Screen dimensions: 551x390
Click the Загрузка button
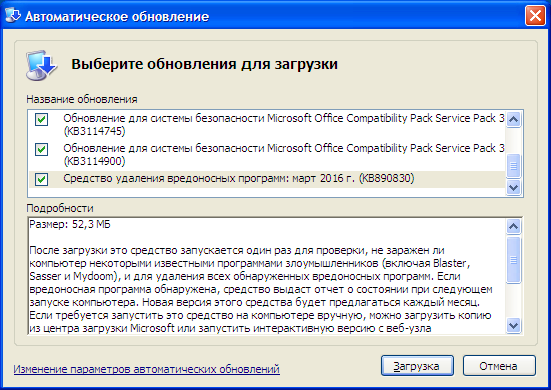417,366
